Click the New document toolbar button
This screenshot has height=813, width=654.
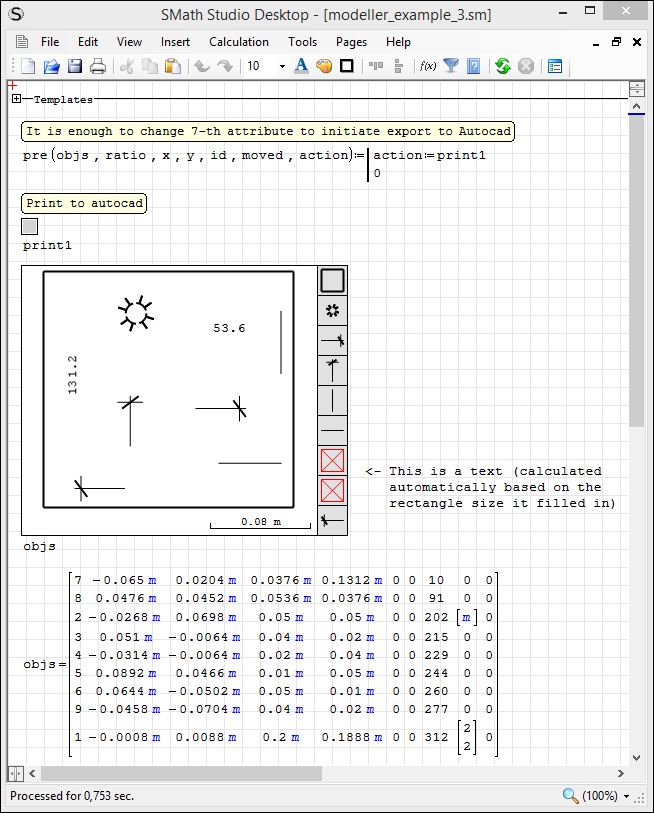pos(28,66)
